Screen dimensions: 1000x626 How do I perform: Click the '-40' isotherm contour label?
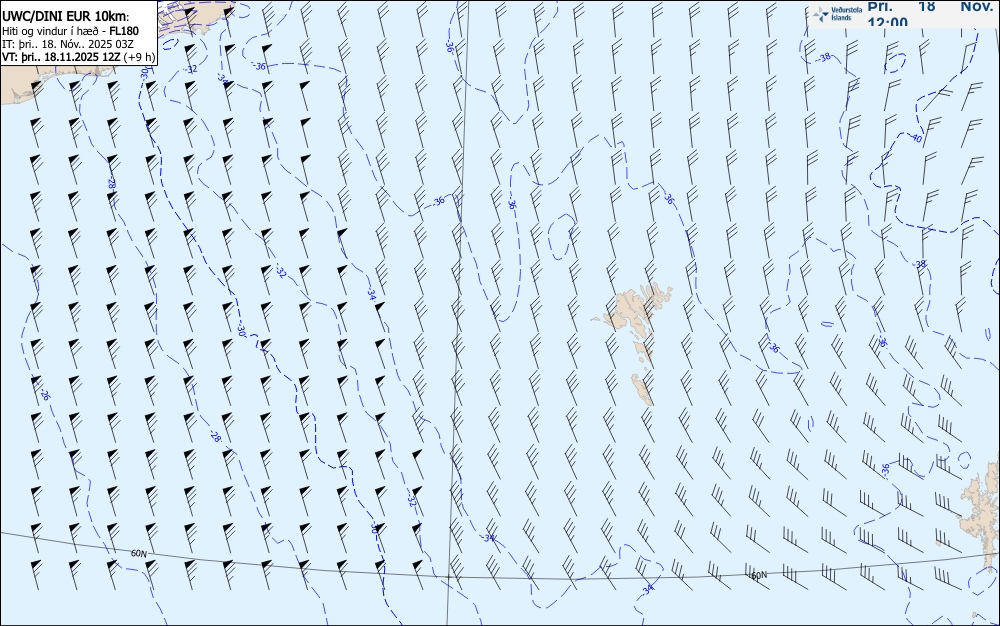click(x=915, y=138)
